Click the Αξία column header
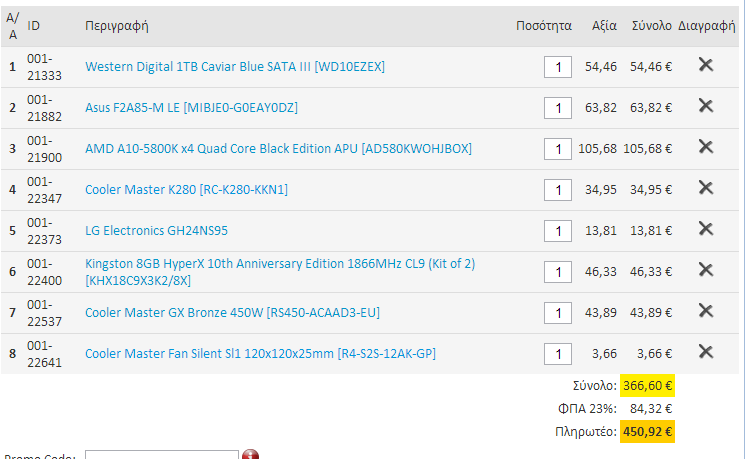 (x=604, y=26)
